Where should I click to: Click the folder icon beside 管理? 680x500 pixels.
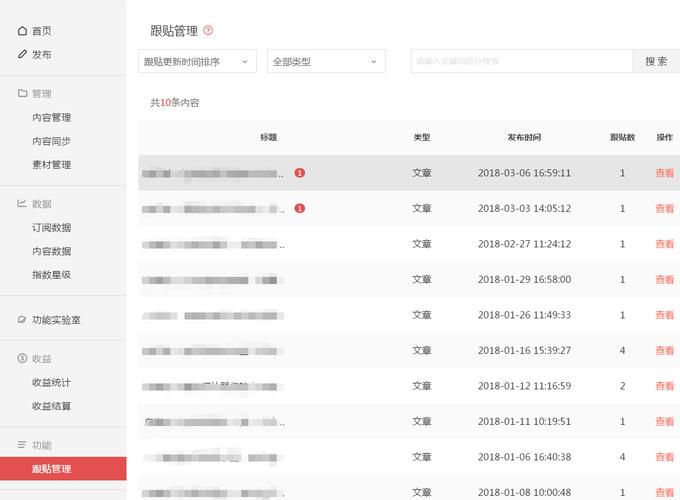click(23, 93)
